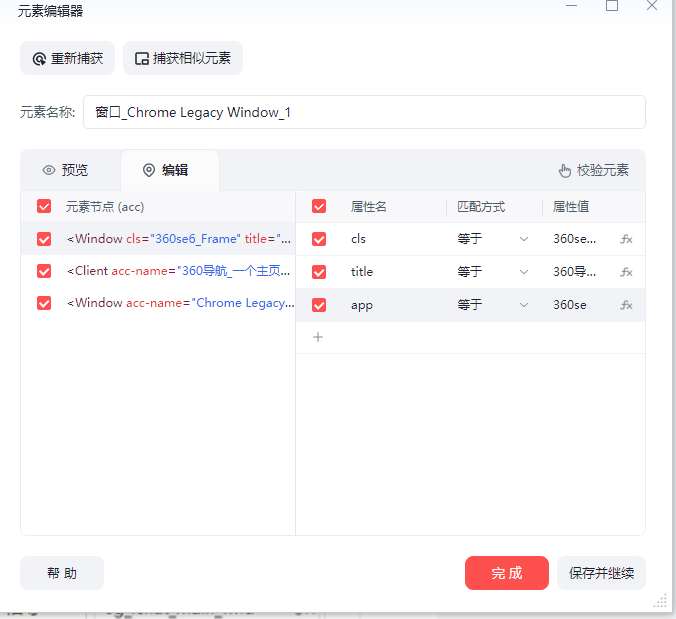Click the 元素名称 input field
676x619 pixels.
364,112
